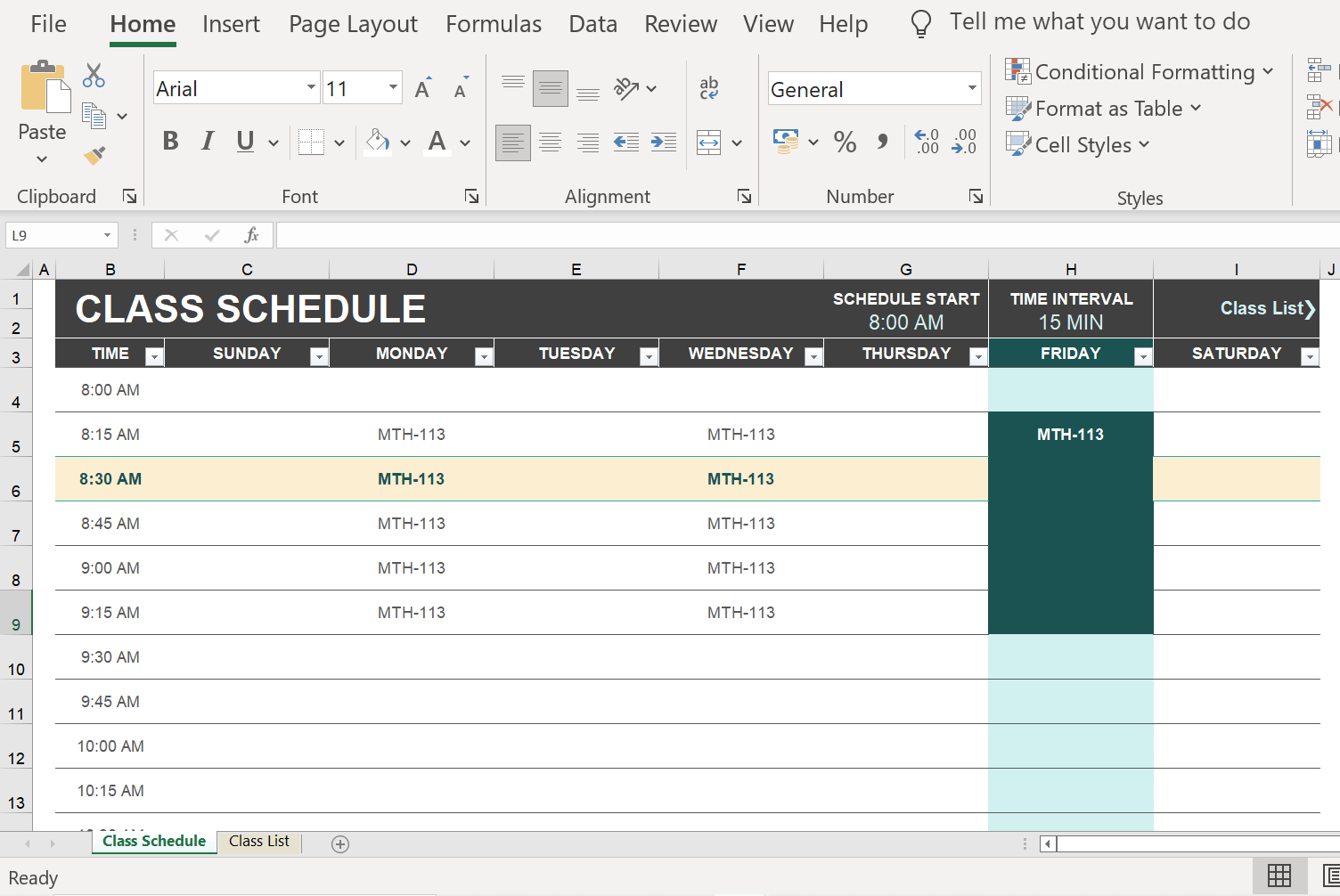
Task: Toggle underline formatting
Action: click(243, 141)
